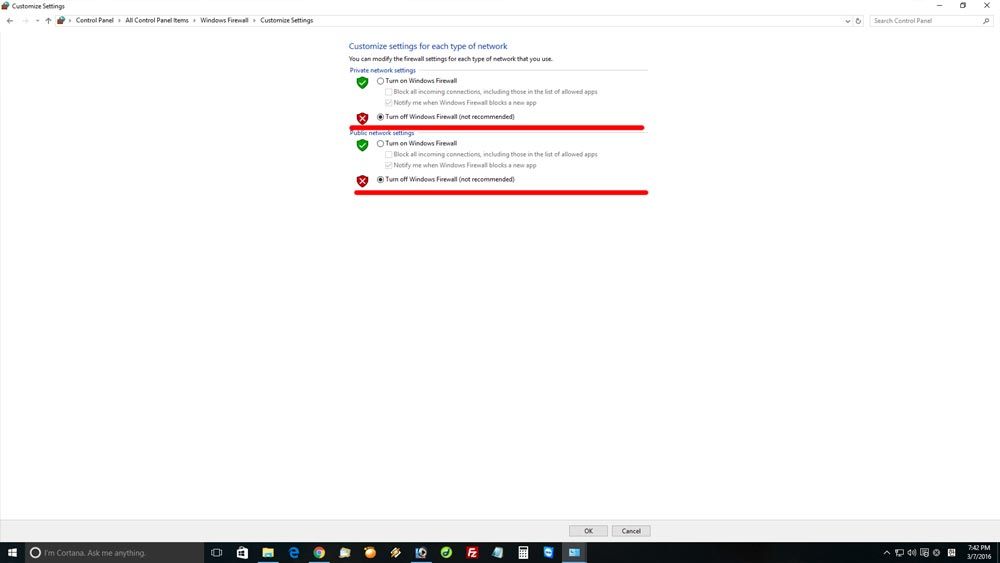Click the Private network settings label

(383, 70)
